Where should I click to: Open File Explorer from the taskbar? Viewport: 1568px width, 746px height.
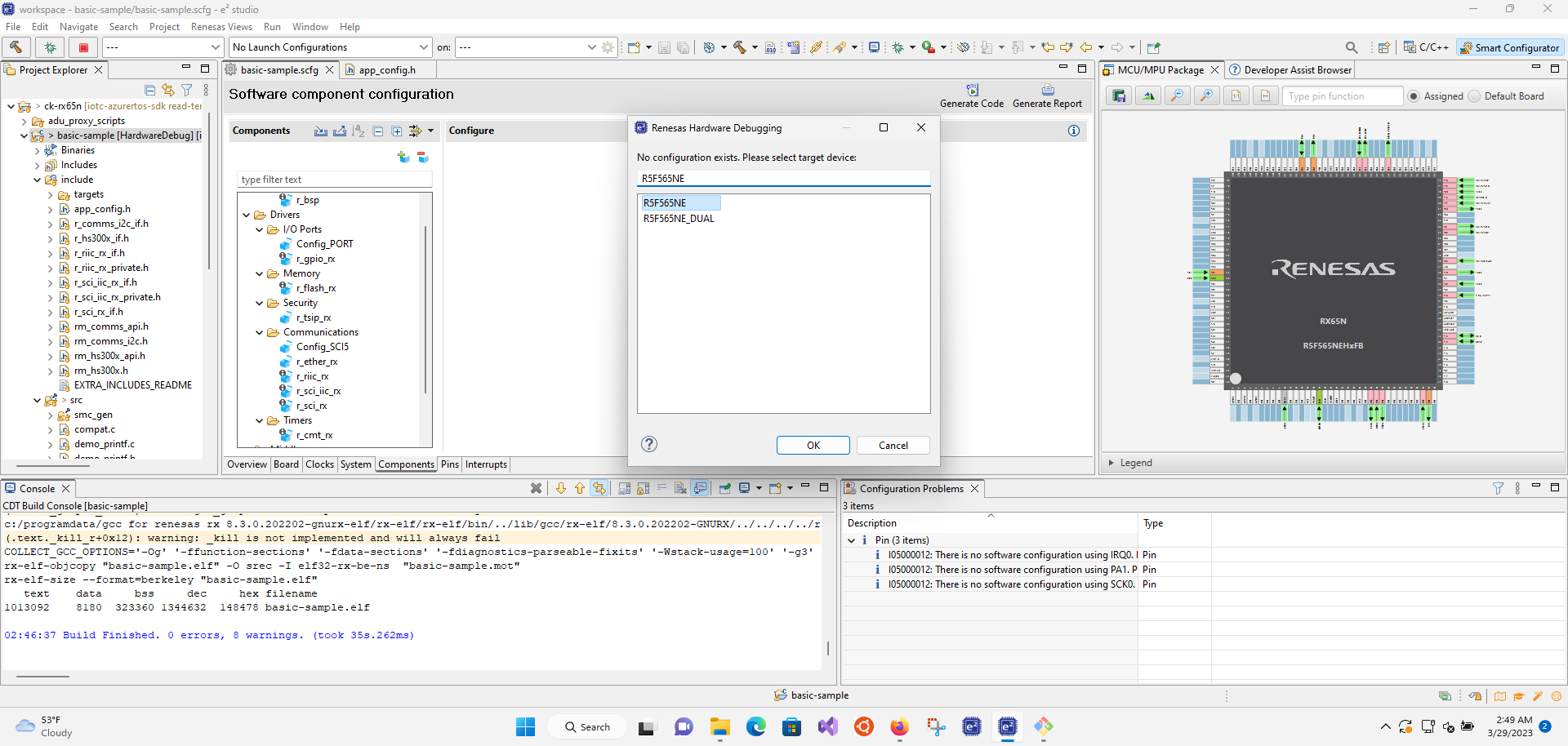(719, 726)
